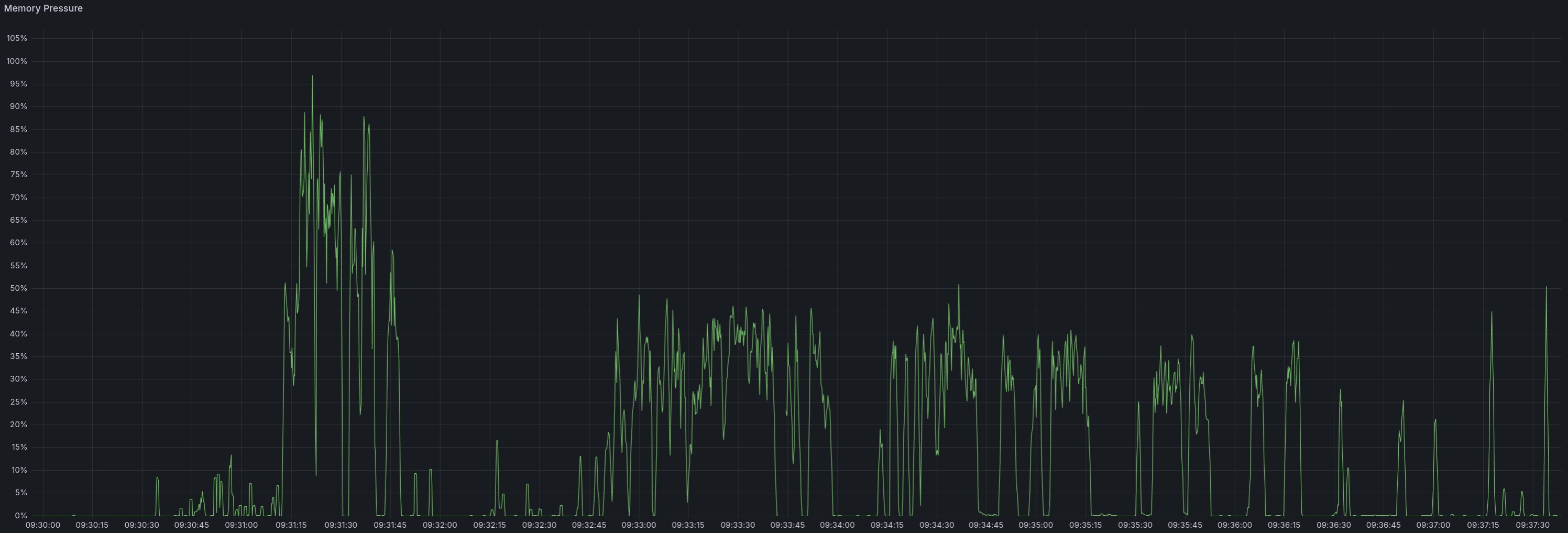Click the 75% y-axis label
Viewport: 1568px width, 533px height.
coord(19,175)
